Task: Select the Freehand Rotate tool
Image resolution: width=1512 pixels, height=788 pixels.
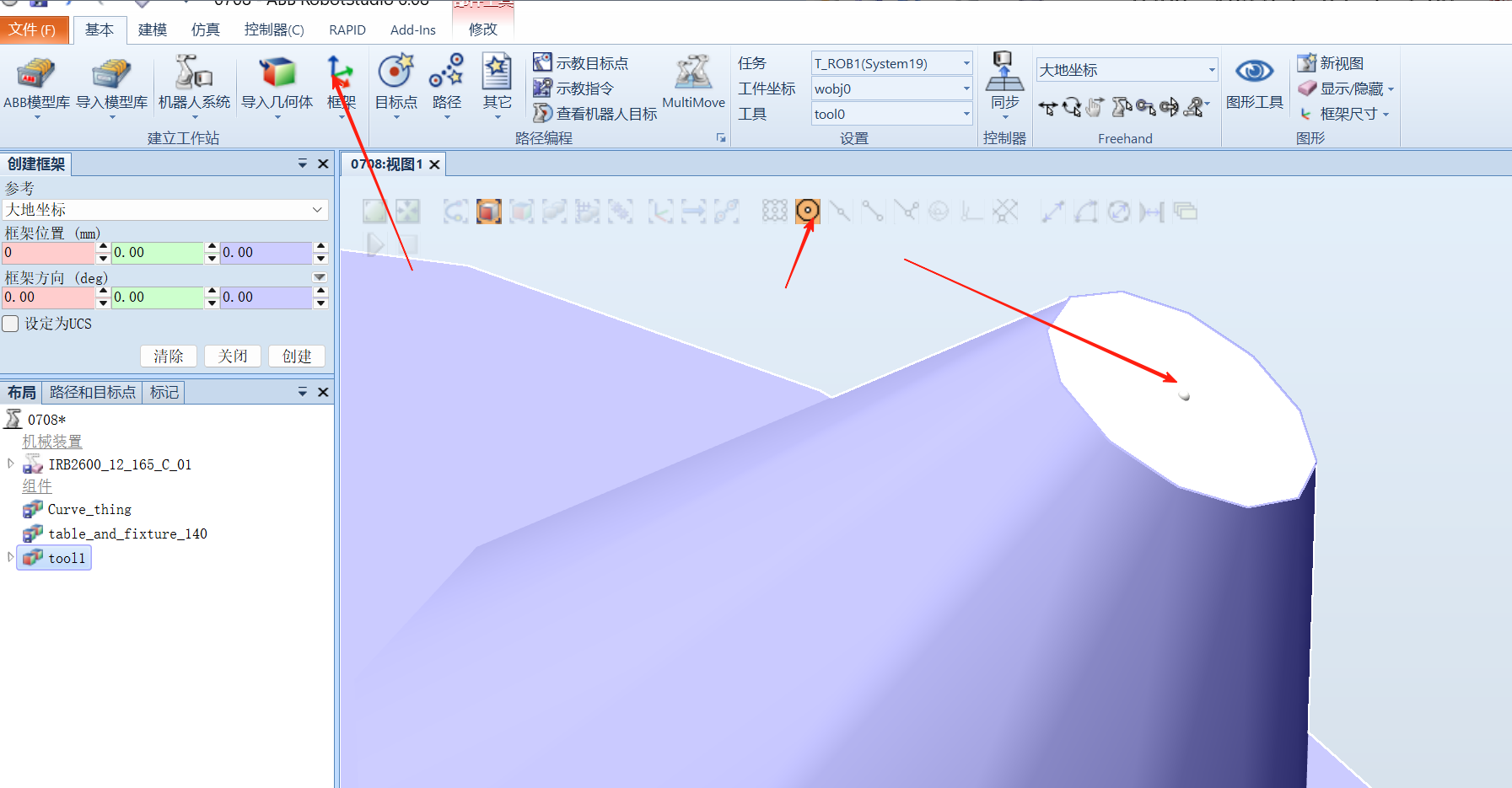Action: coord(1071,107)
